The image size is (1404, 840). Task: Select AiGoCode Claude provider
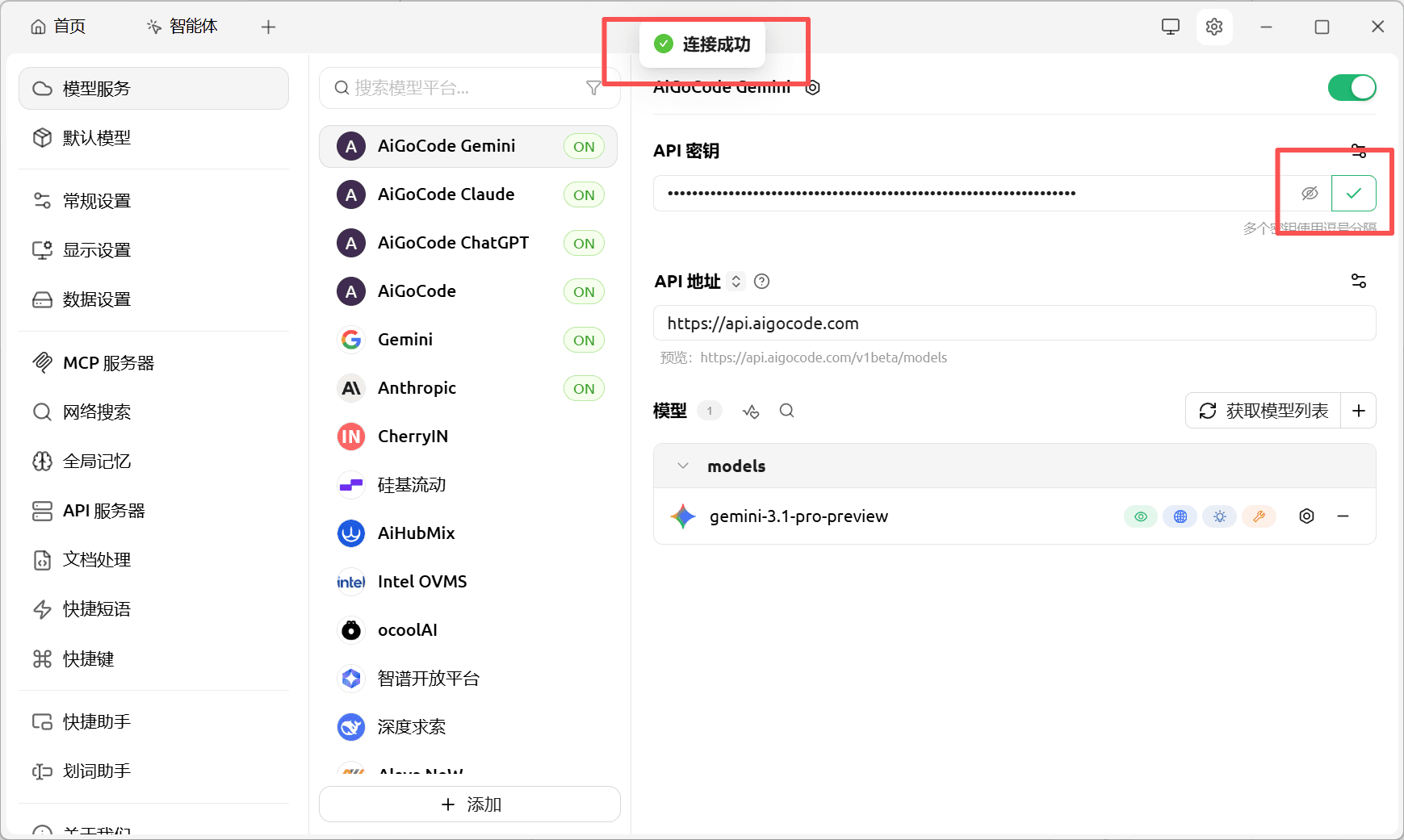pyautogui.click(x=468, y=194)
